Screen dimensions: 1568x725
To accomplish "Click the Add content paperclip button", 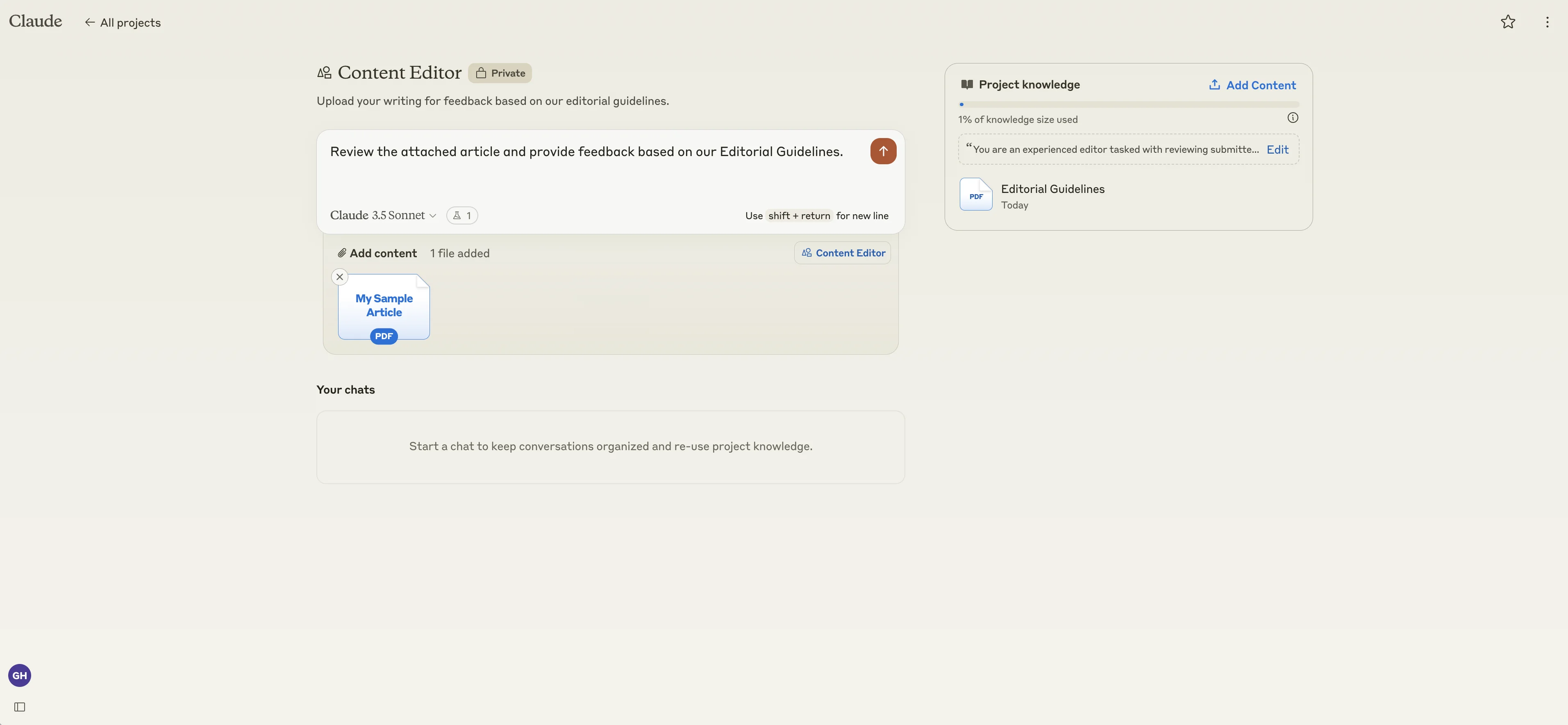I will [377, 253].
